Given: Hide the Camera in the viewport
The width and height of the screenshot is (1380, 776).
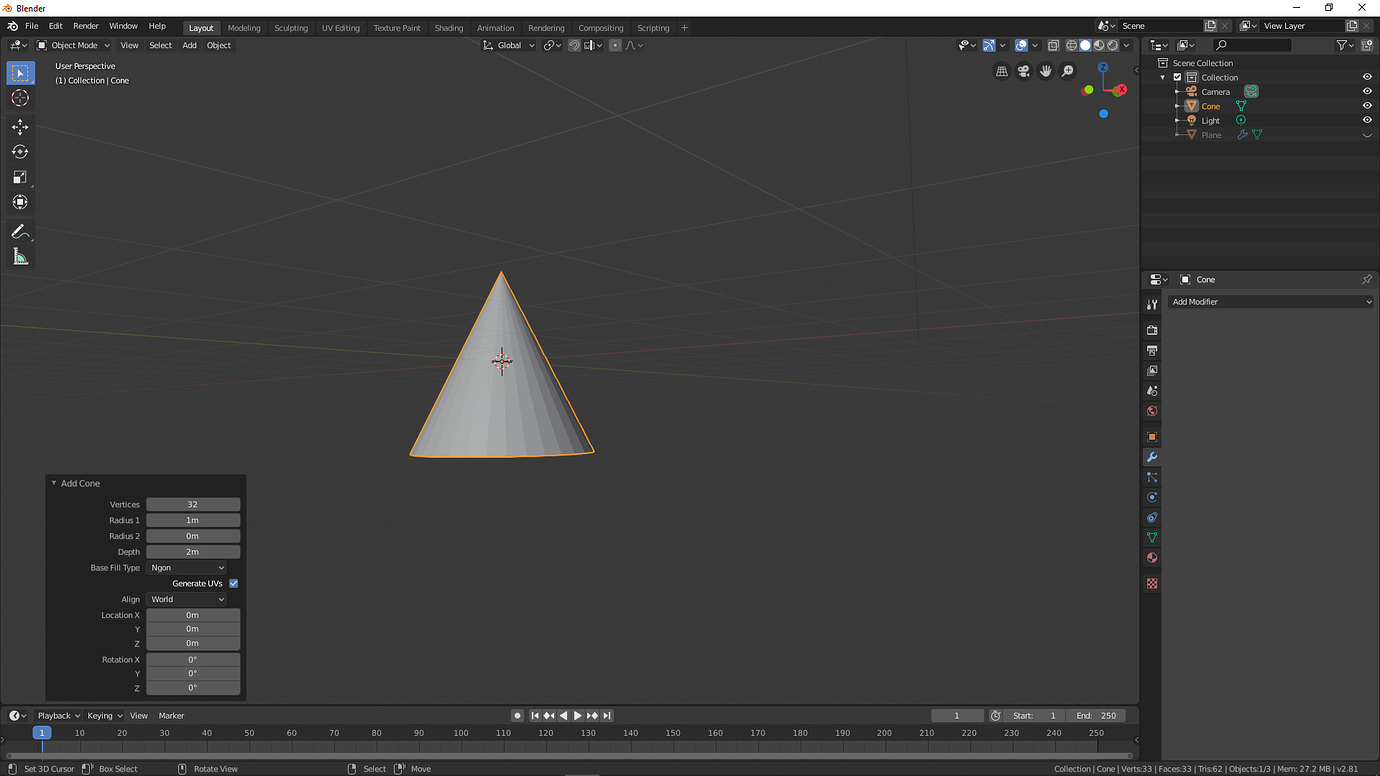Looking at the screenshot, I should (x=1367, y=91).
